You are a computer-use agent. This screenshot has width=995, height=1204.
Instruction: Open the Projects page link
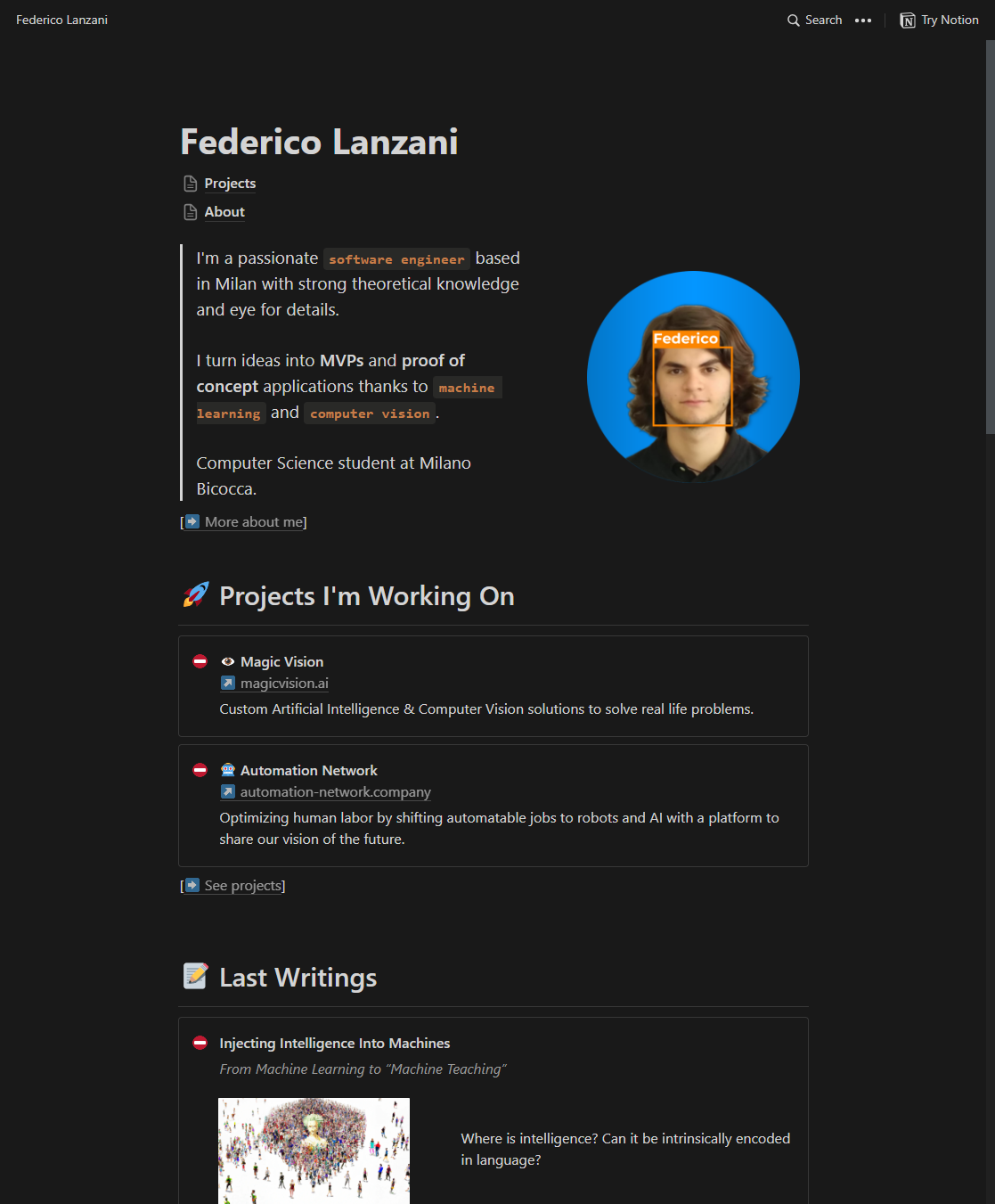[x=230, y=184]
